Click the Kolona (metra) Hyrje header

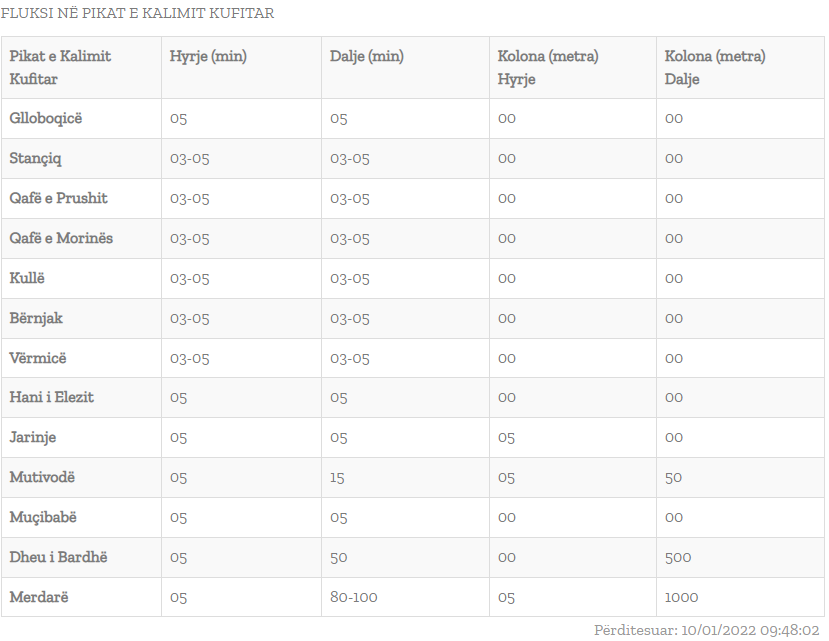(548, 67)
